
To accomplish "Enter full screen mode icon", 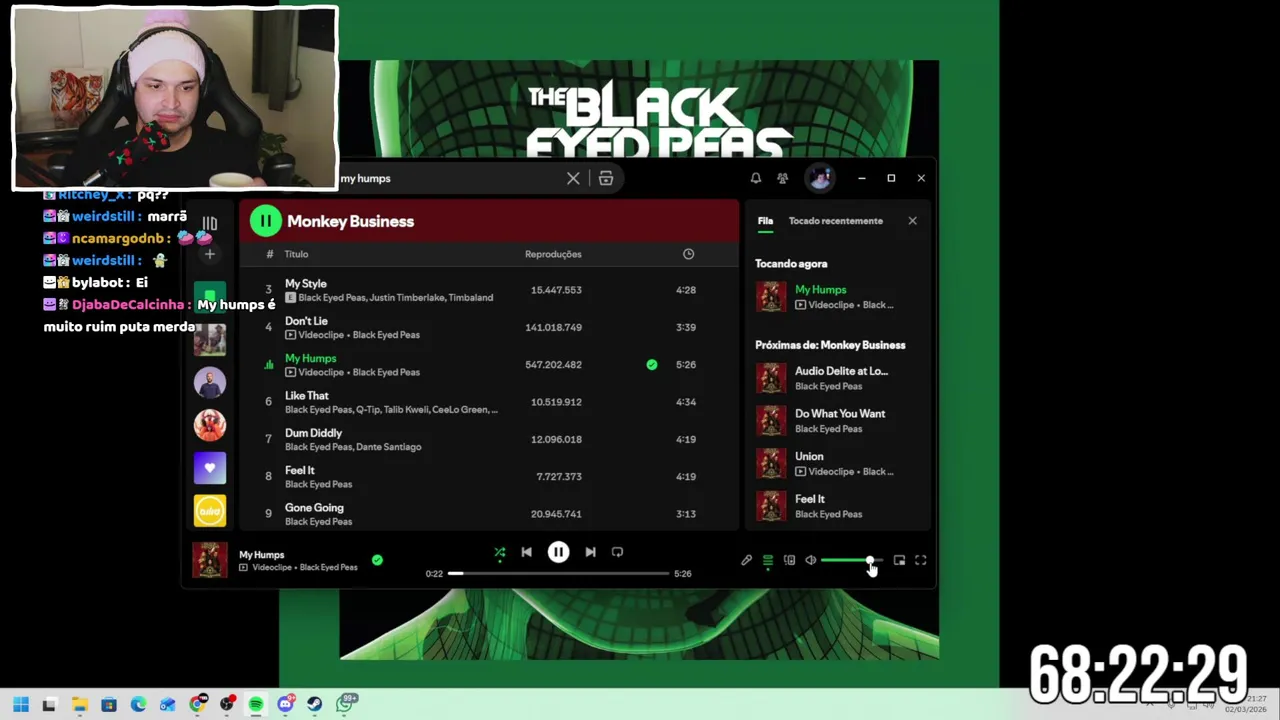I will 920,561.
